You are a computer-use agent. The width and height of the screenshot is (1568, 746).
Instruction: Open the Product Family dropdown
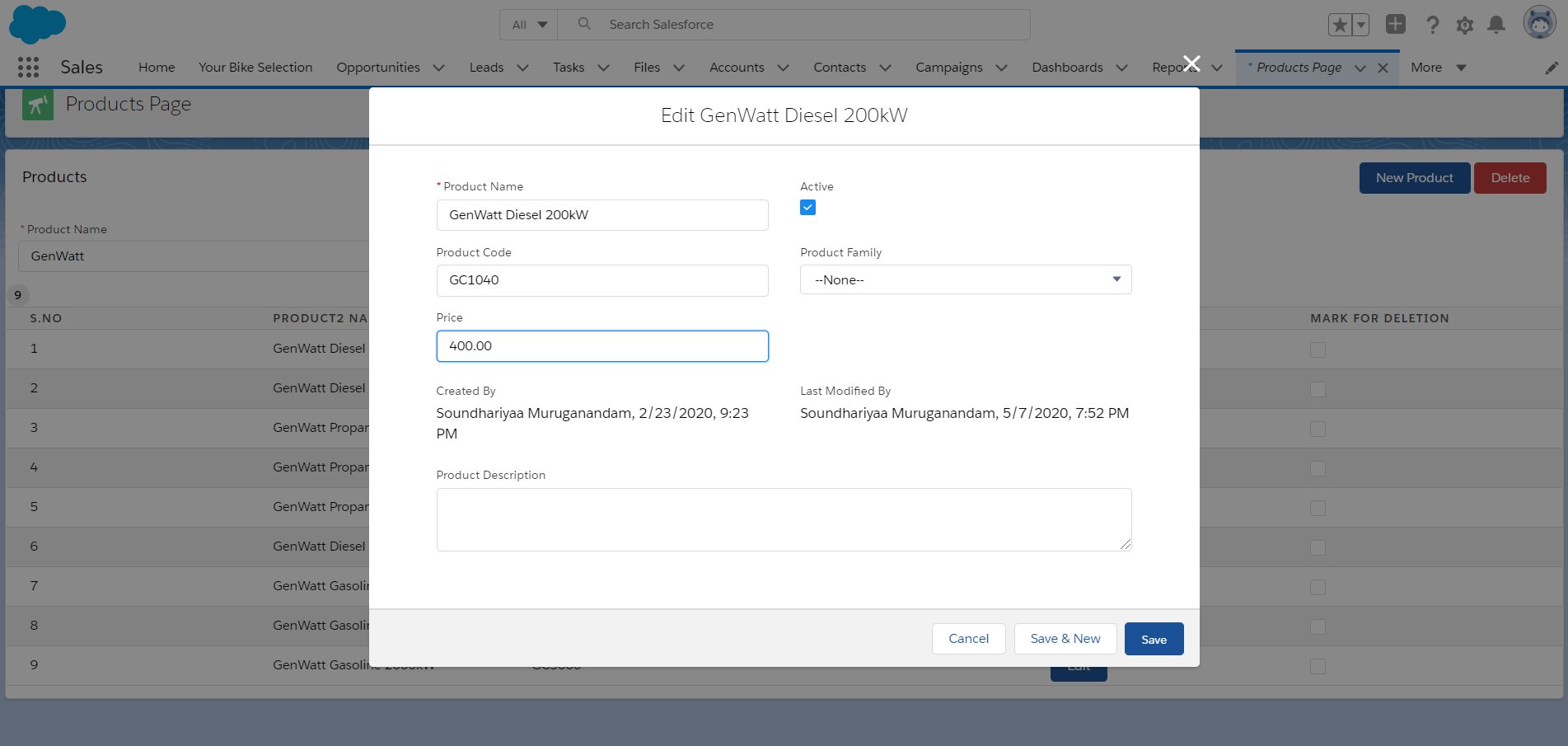pyautogui.click(x=965, y=280)
